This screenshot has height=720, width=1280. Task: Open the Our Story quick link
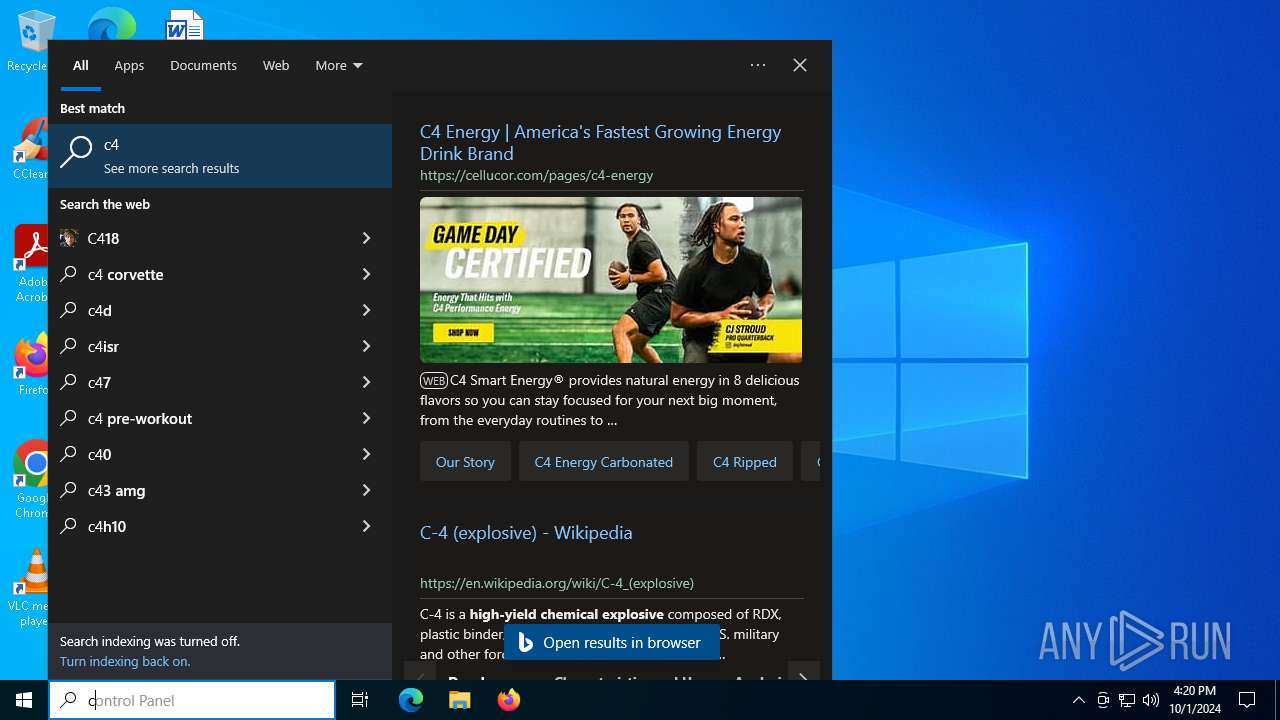click(x=465, y=462)
